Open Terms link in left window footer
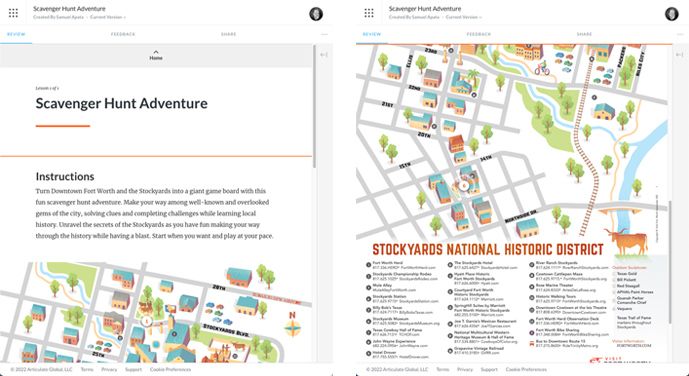 pyautogui.click(x=87, y=369)
